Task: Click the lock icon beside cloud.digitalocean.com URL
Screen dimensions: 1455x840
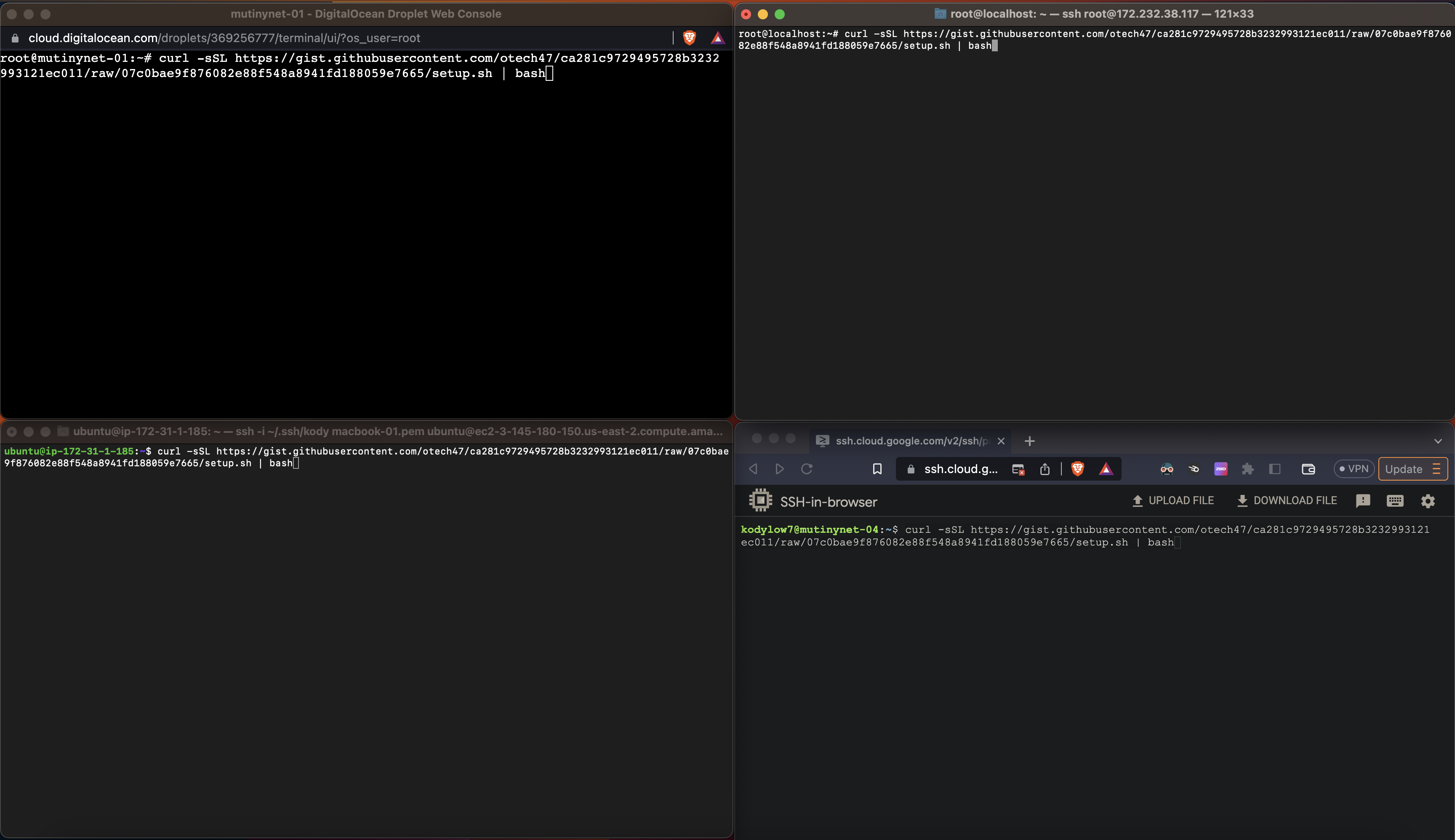Action: pos(16,38)
